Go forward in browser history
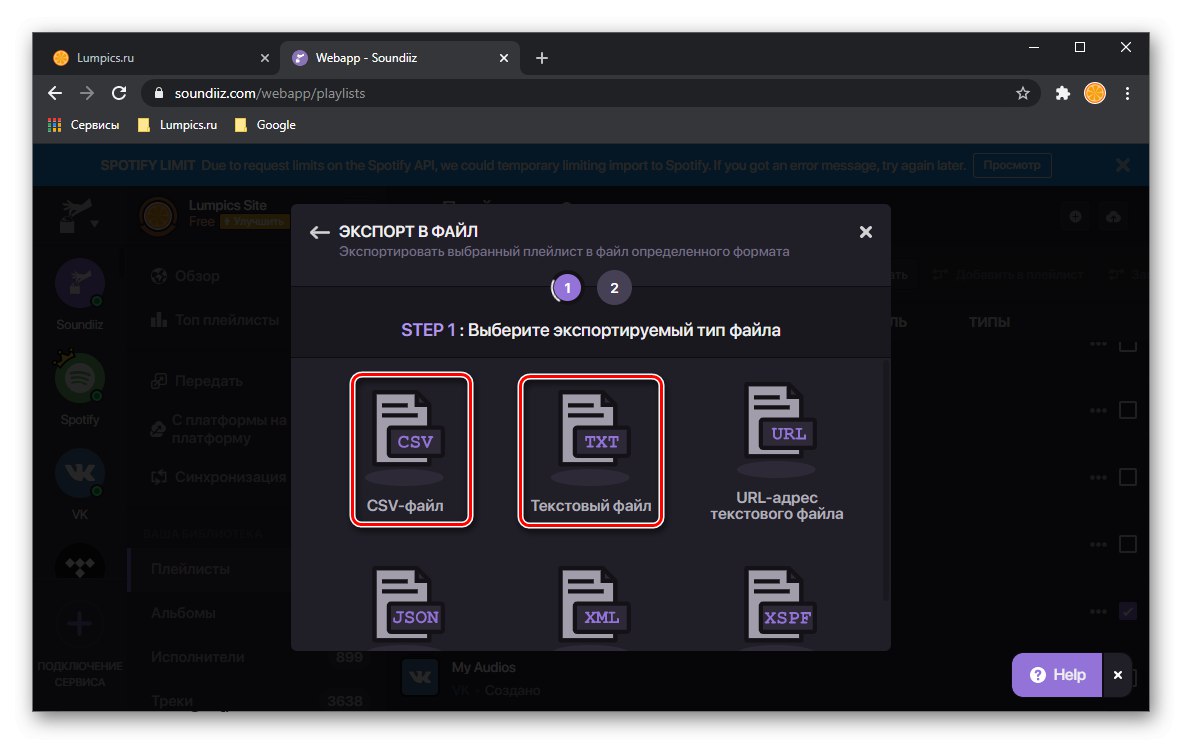Image resolution: width=1182 pixels, height=744 pixels. click(87, 93)
